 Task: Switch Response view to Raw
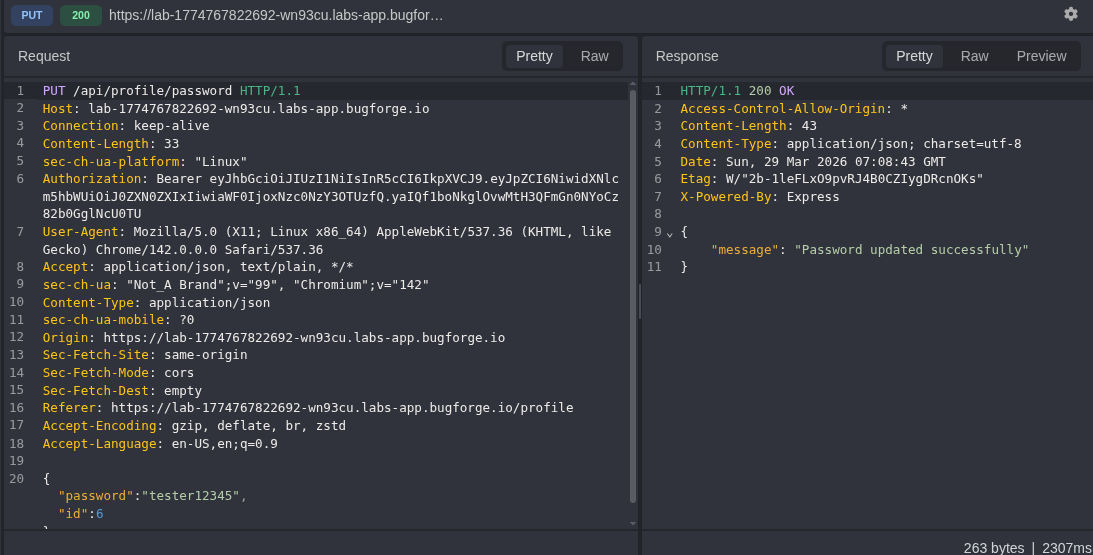(x=974, y=56)
